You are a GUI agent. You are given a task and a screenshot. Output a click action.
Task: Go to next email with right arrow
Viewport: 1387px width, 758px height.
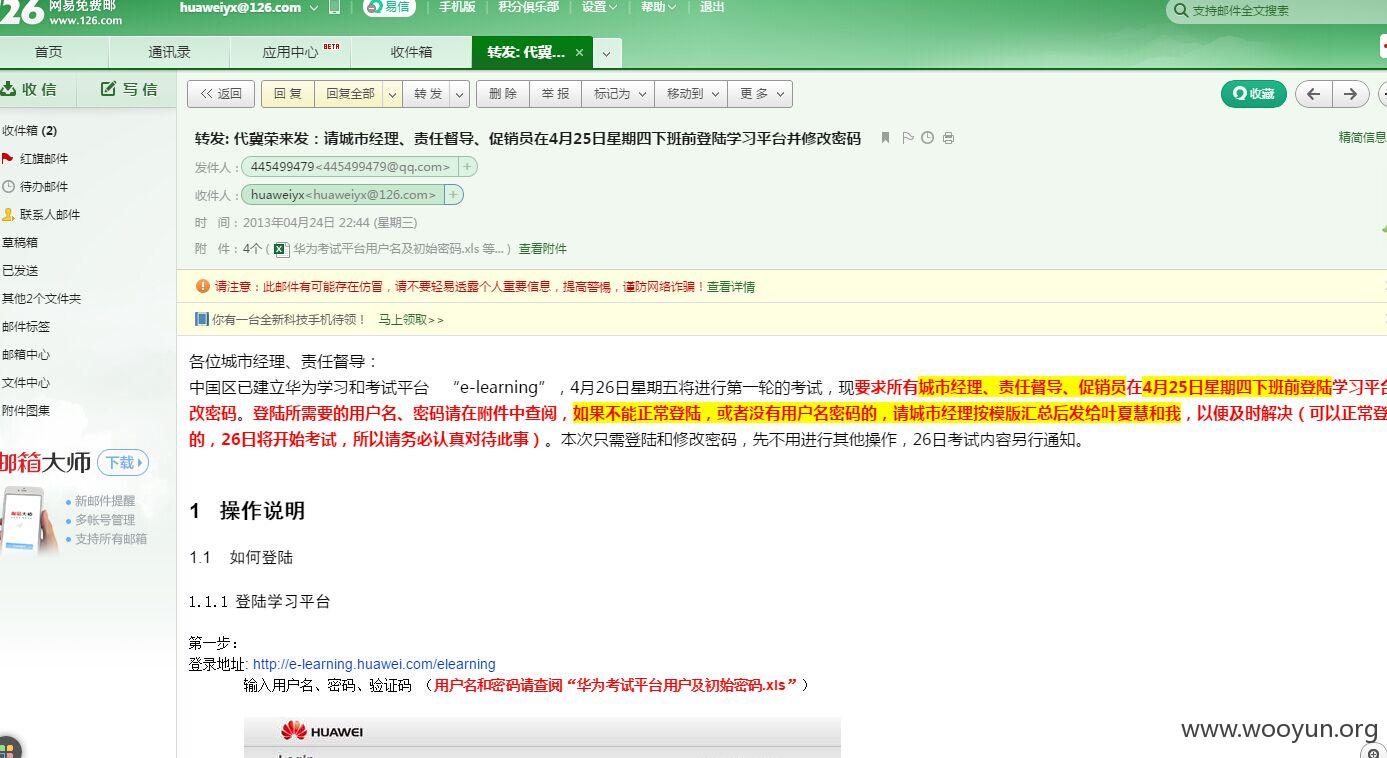1350,94
